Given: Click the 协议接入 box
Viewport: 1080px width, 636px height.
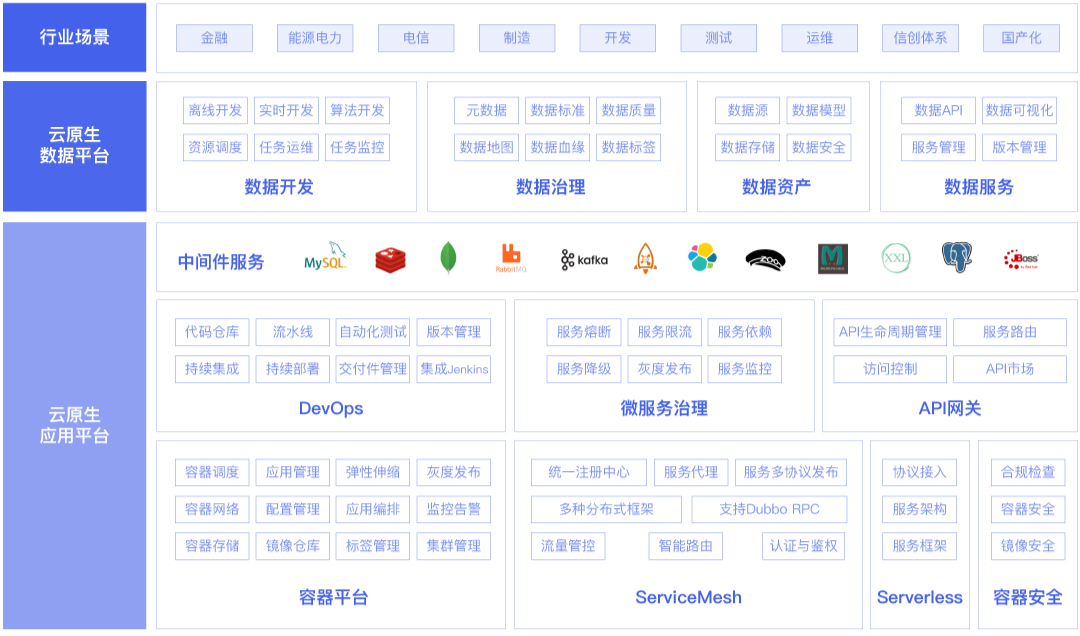Looking at the screenshot, I should (920, 473).
